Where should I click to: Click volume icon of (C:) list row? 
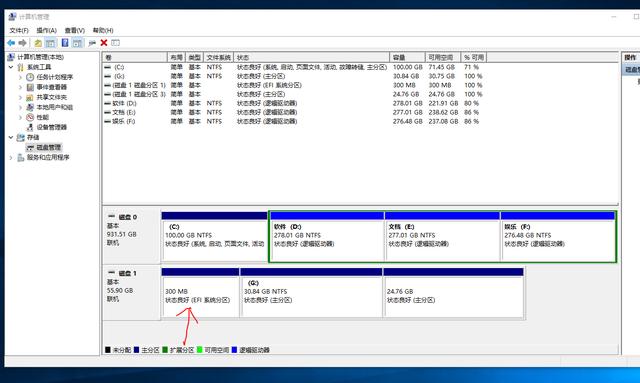108,67
